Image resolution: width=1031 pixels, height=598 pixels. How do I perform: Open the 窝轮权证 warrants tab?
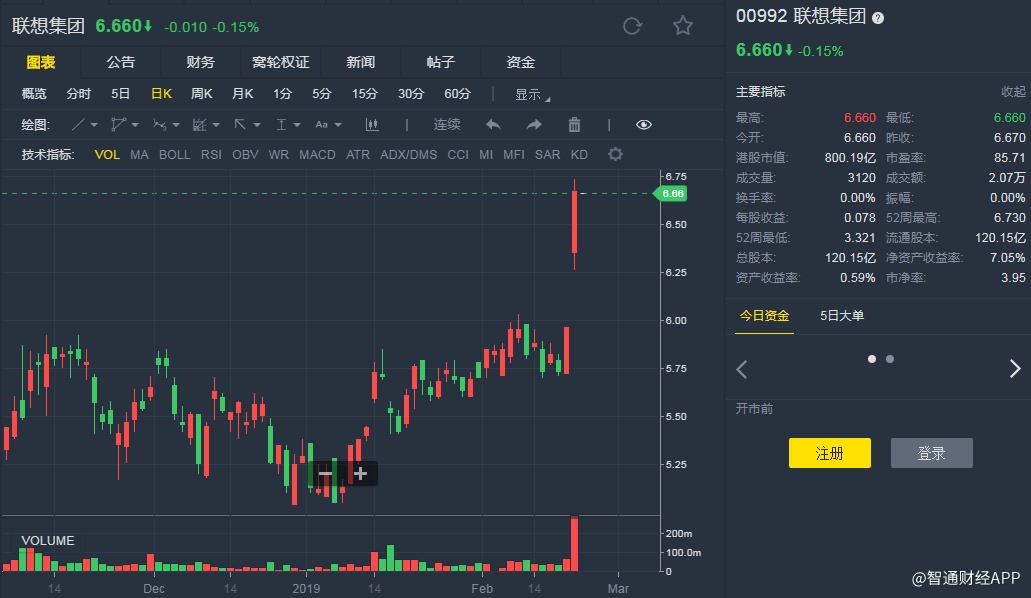pos(281,62)
